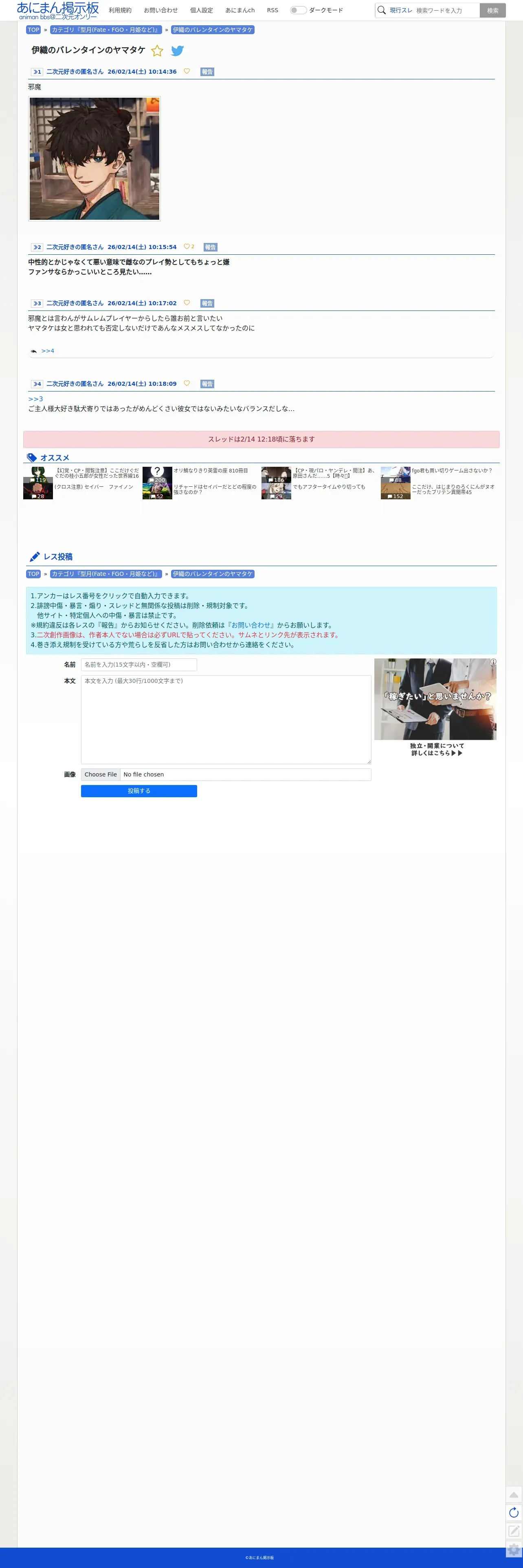Click the thumbnail with 200 comments

coord(157,475)
